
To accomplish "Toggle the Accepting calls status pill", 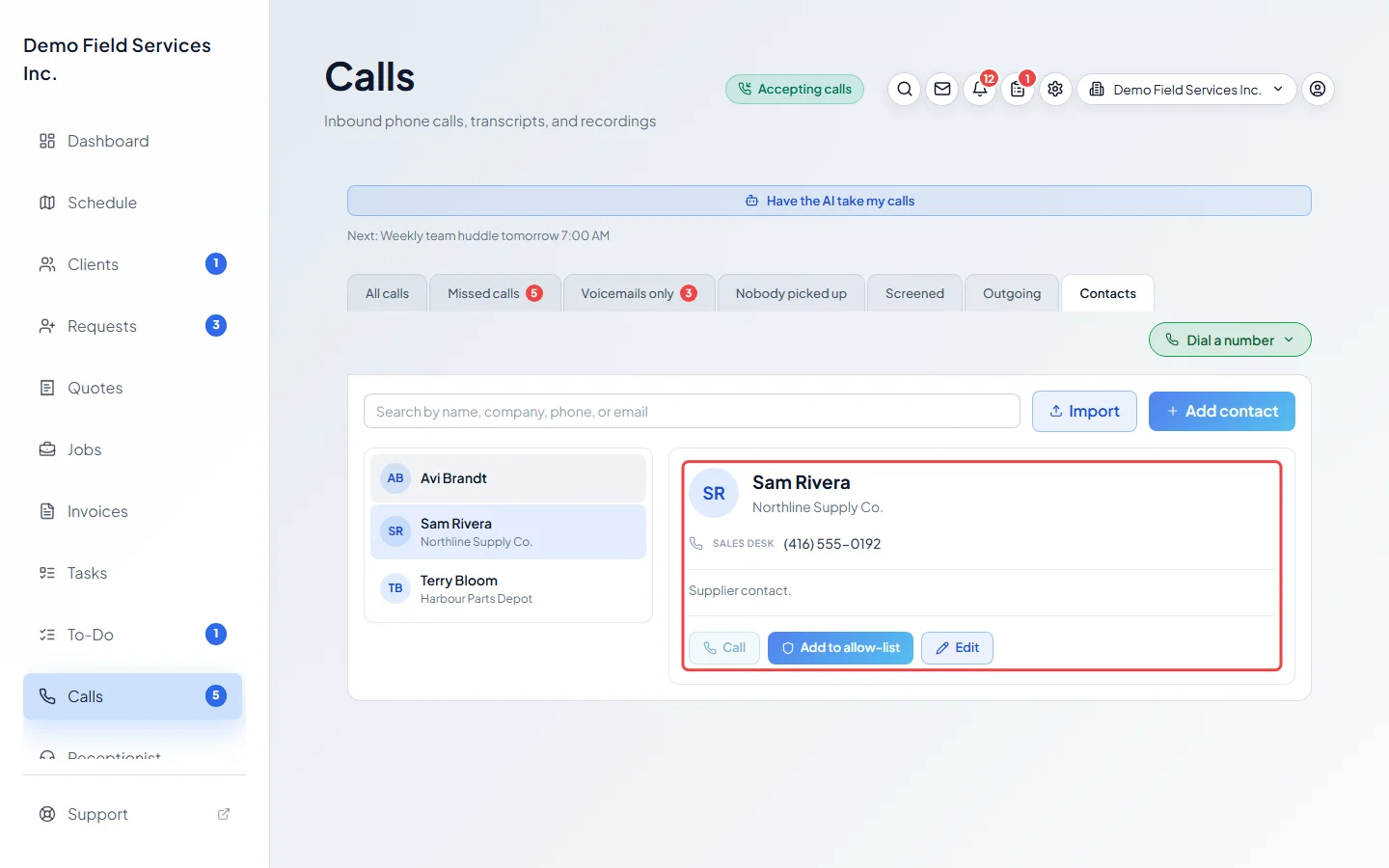I will (x=795, y=89).
